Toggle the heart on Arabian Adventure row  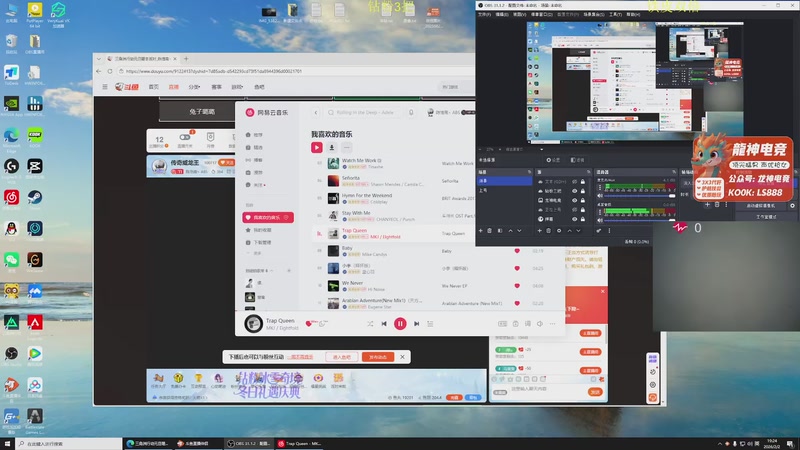pyautogui.click(x=517, y=303)
